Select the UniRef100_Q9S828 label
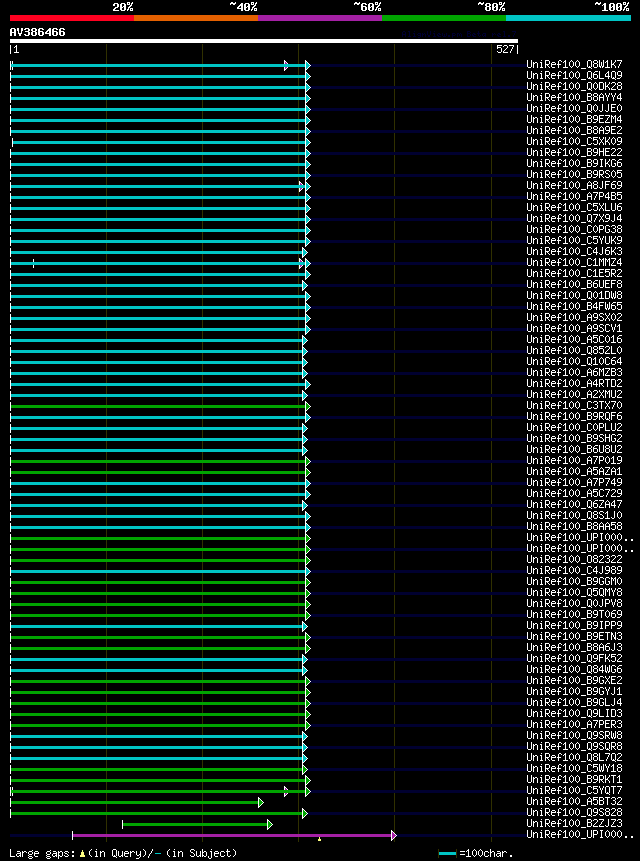 click(x=574, y=812)
